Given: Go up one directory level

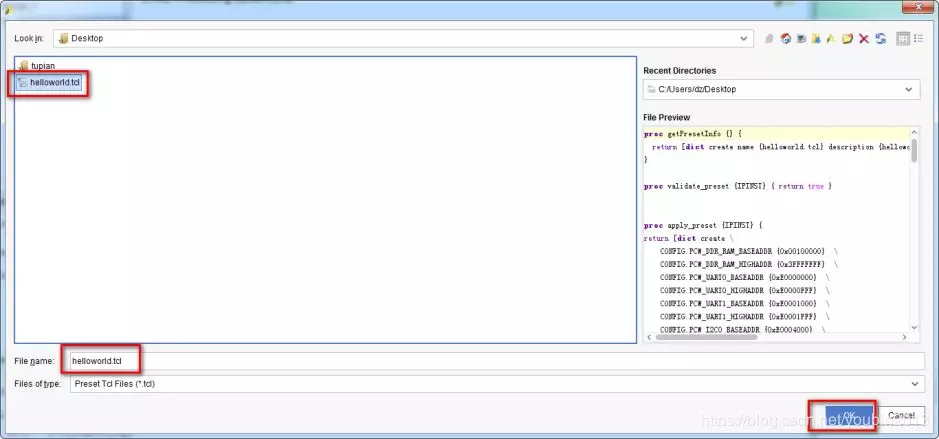Looking at the screenshot, I should coord(770,38).
